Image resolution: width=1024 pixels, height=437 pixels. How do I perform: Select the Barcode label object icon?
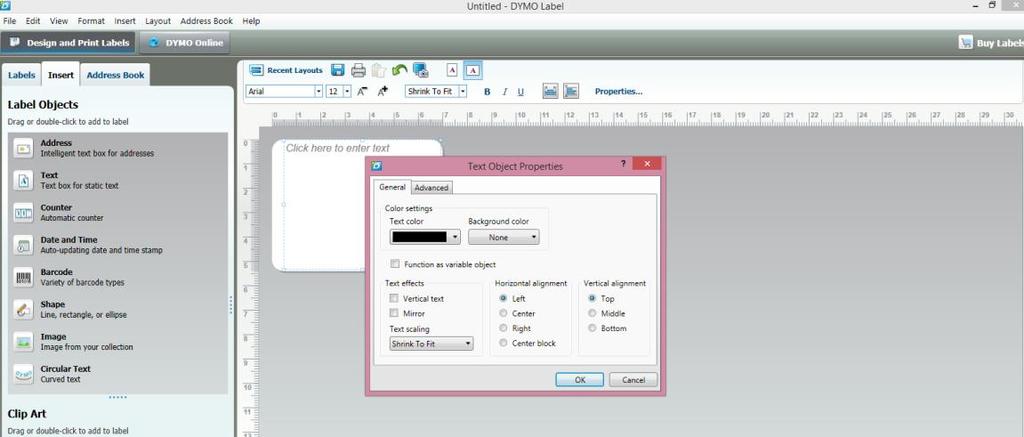click(24, 277)
